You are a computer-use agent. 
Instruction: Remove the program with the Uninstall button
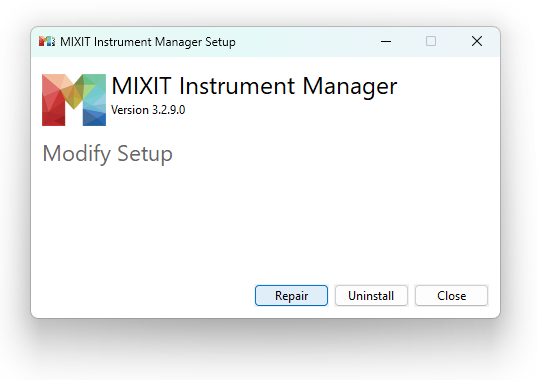(371, 295)
